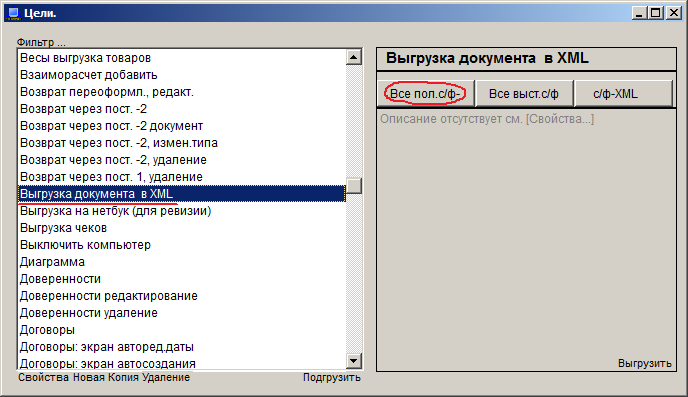Pick 'Договоры: экран авторед.даты'

[182, 347]
